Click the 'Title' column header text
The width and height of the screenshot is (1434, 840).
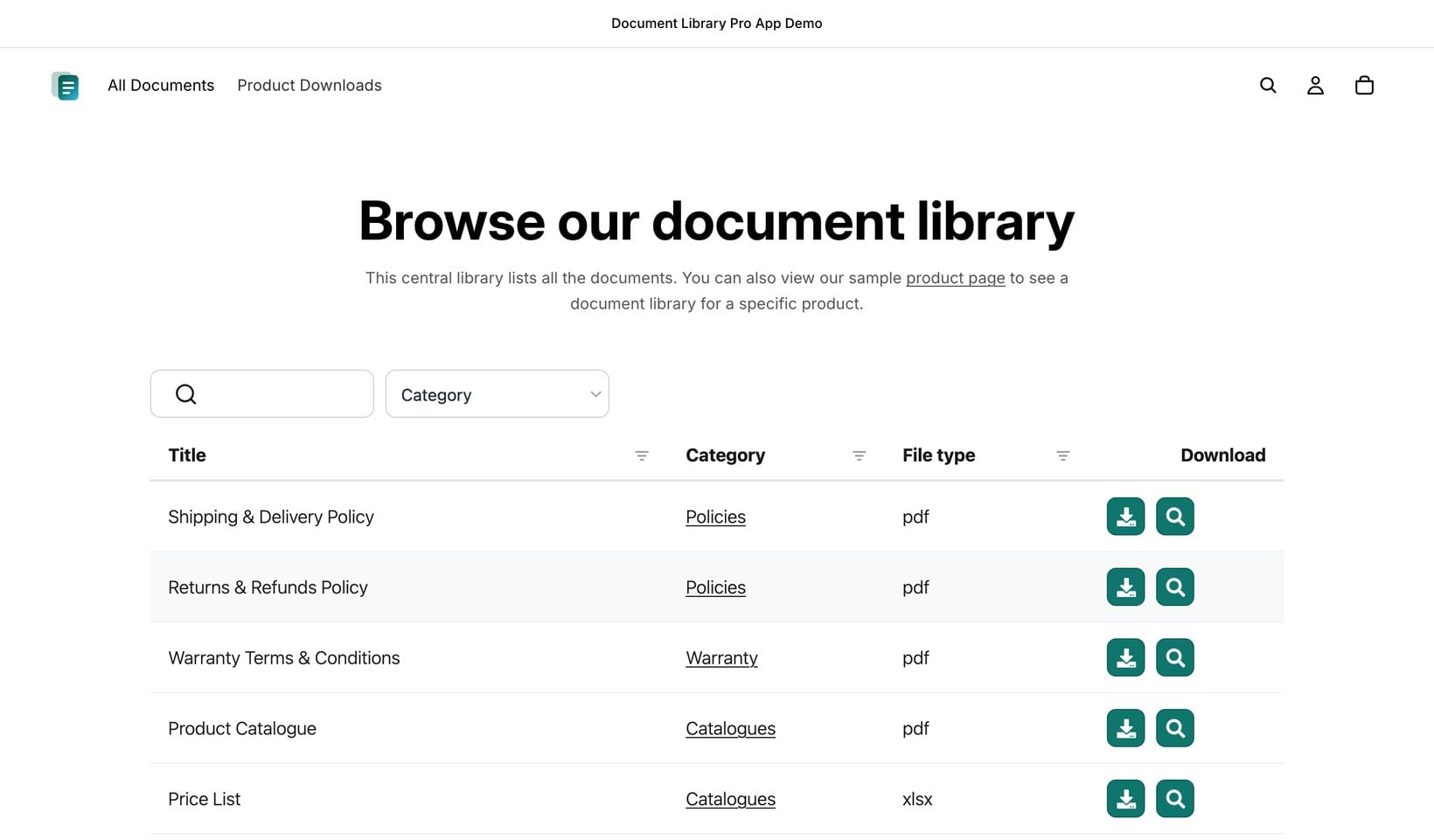coord(187,455)
